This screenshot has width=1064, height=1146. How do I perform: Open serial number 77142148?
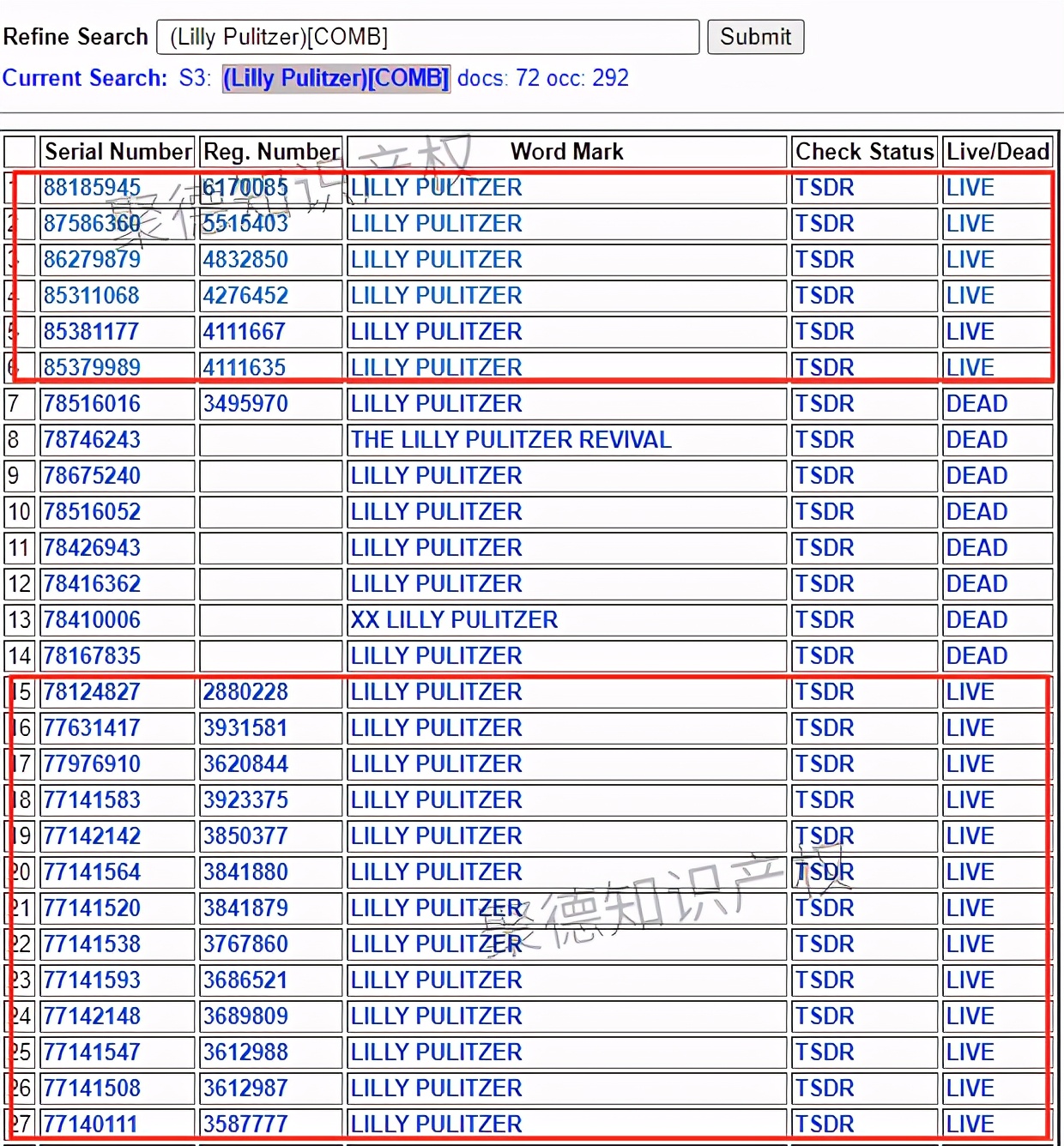tap(92, 1016)
